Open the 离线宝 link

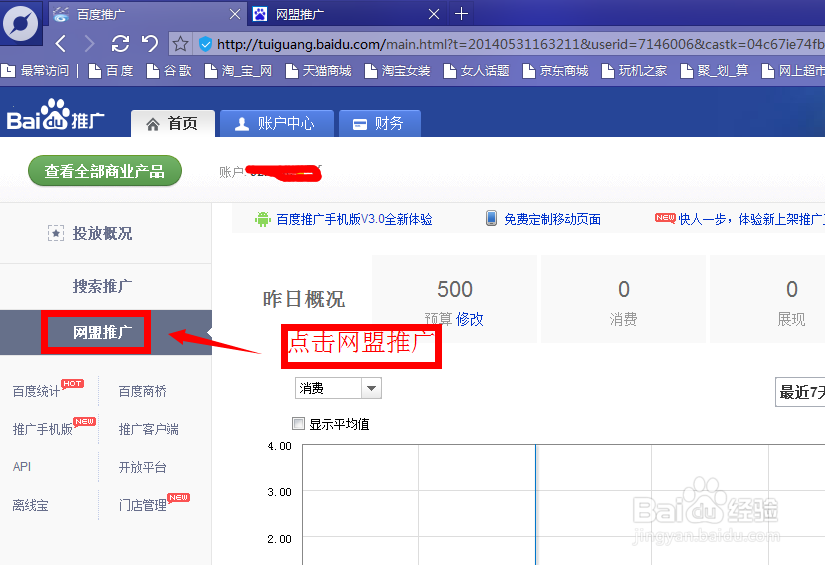pos(31,506)
